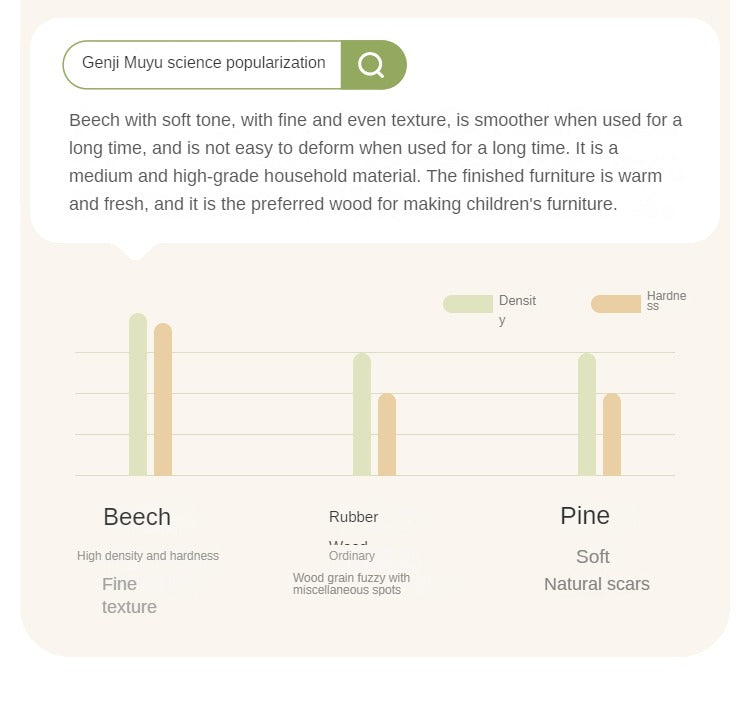This screenshot has width=750, height=728.
Task: Click the Hardness legend text
Action: (666, 300)
